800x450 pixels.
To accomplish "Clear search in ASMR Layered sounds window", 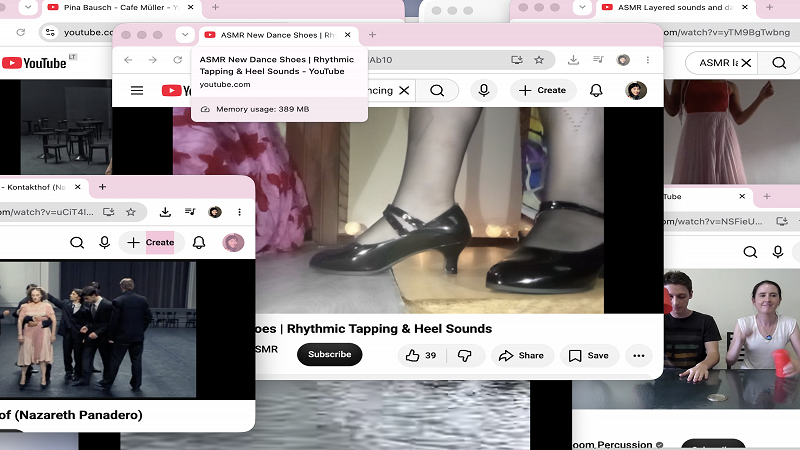I will 746,63.
